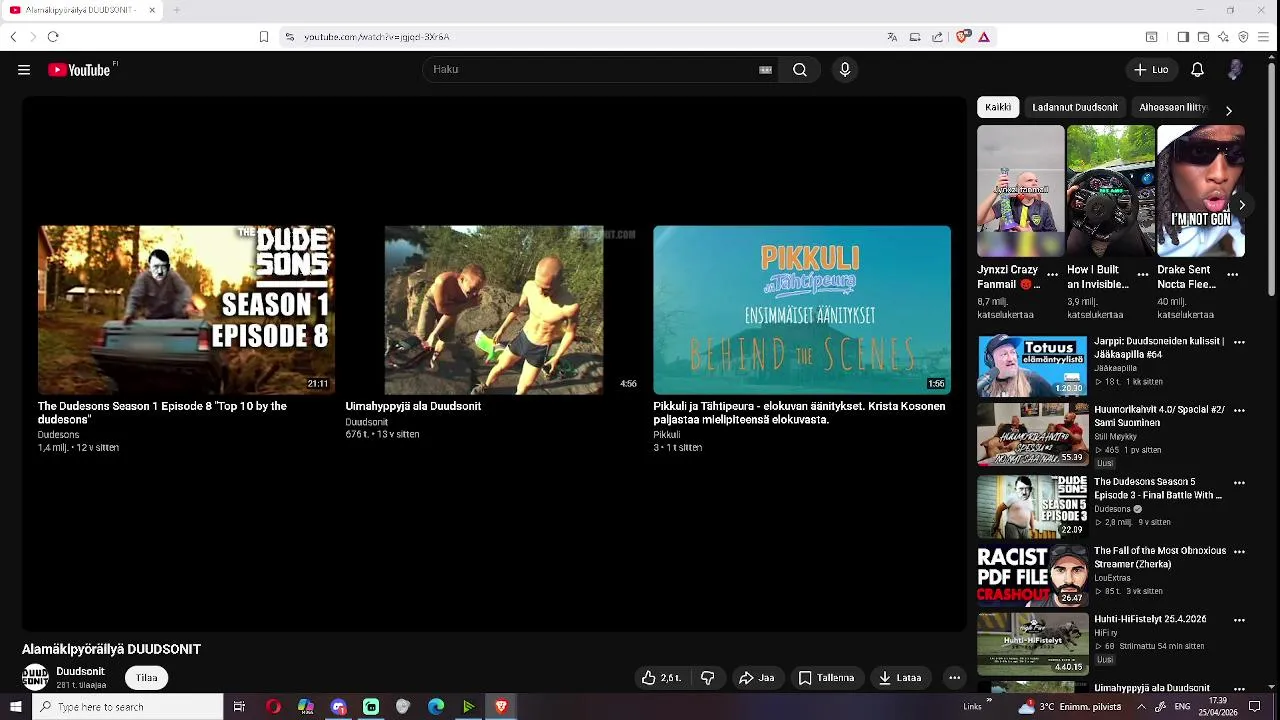The width and height of the screenshot is (1280, 720).
Task: Open options for Dudesons Season 5 video
Action: click(1239, 482)
